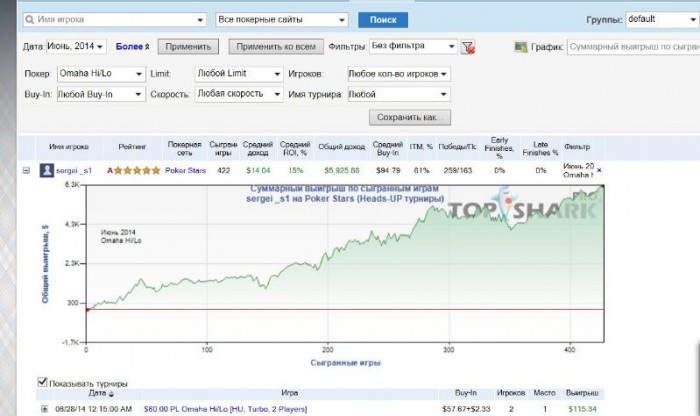Open the Имя турнира Любой dropdown
700x416 pixels.
[x=399, y=94]
